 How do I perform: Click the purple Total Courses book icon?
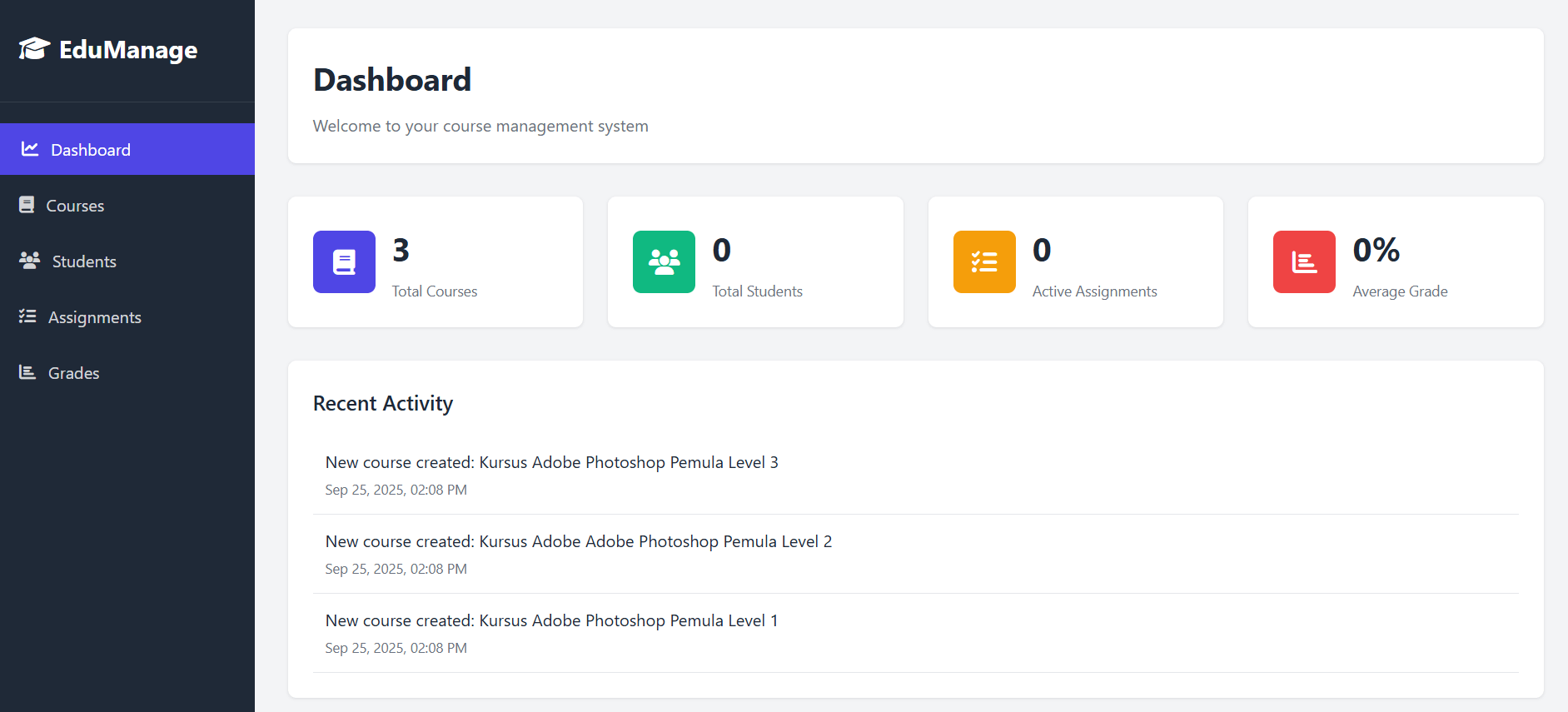pyautogui.click(x=344, y=261)
